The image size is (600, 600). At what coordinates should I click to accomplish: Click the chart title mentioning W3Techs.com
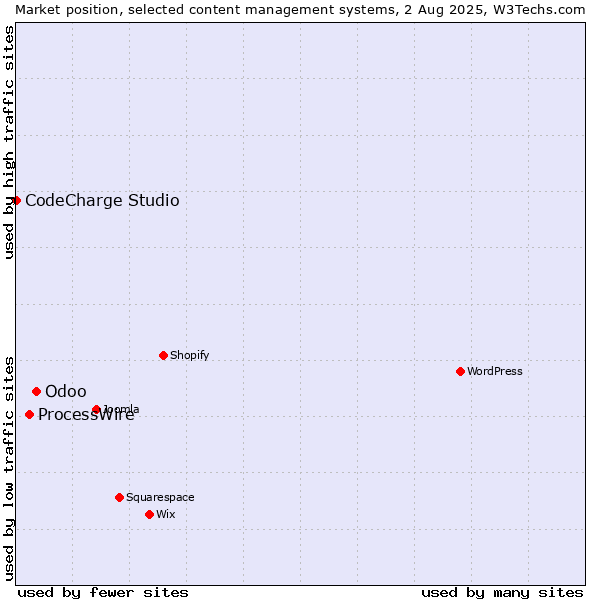pyautogui.click(x=300, y=10)
